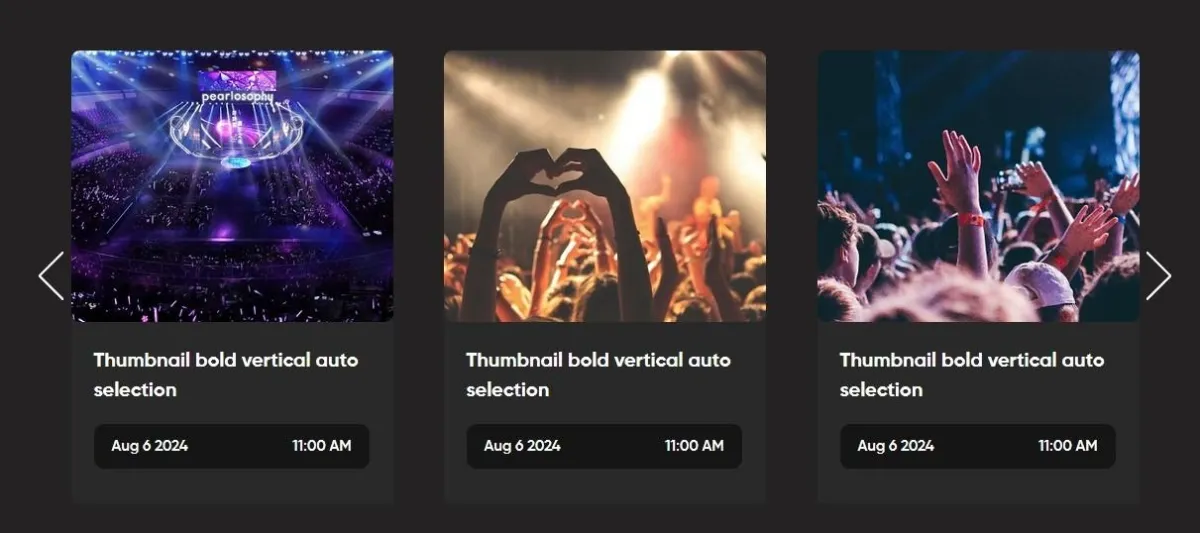Select 11:00 AM on the stadium card
This screenshot has height=533, width=1200.
pyautogui.click(x=321, y=446)
